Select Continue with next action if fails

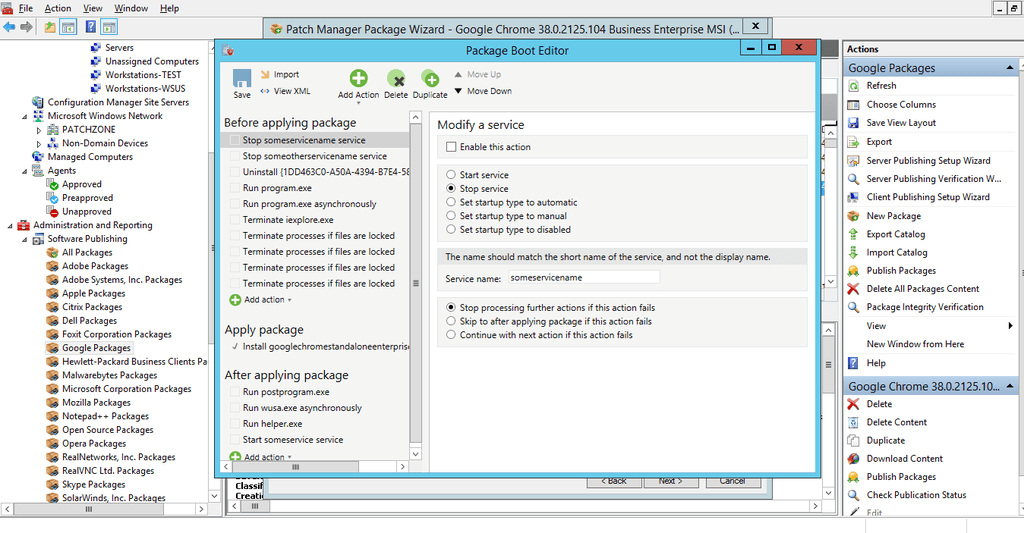pyautogui.click(x=451, y=335)
